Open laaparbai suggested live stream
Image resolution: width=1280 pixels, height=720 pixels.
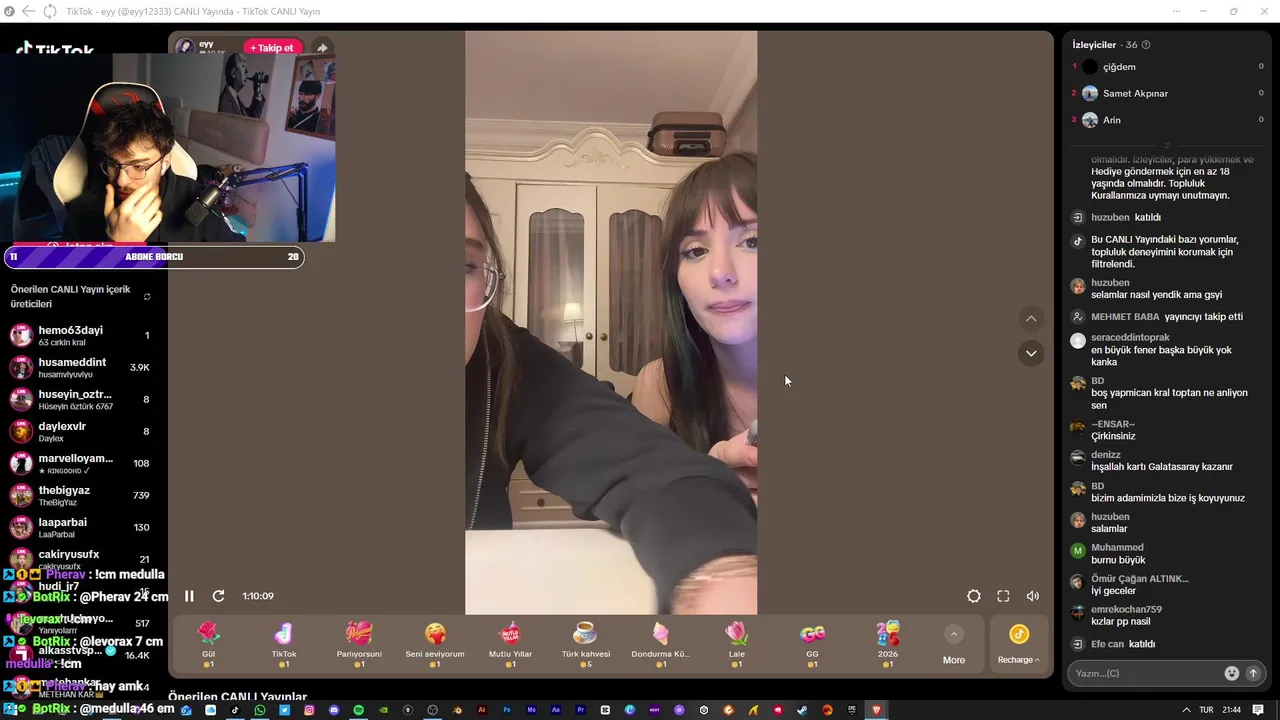[x=84, y=527]
